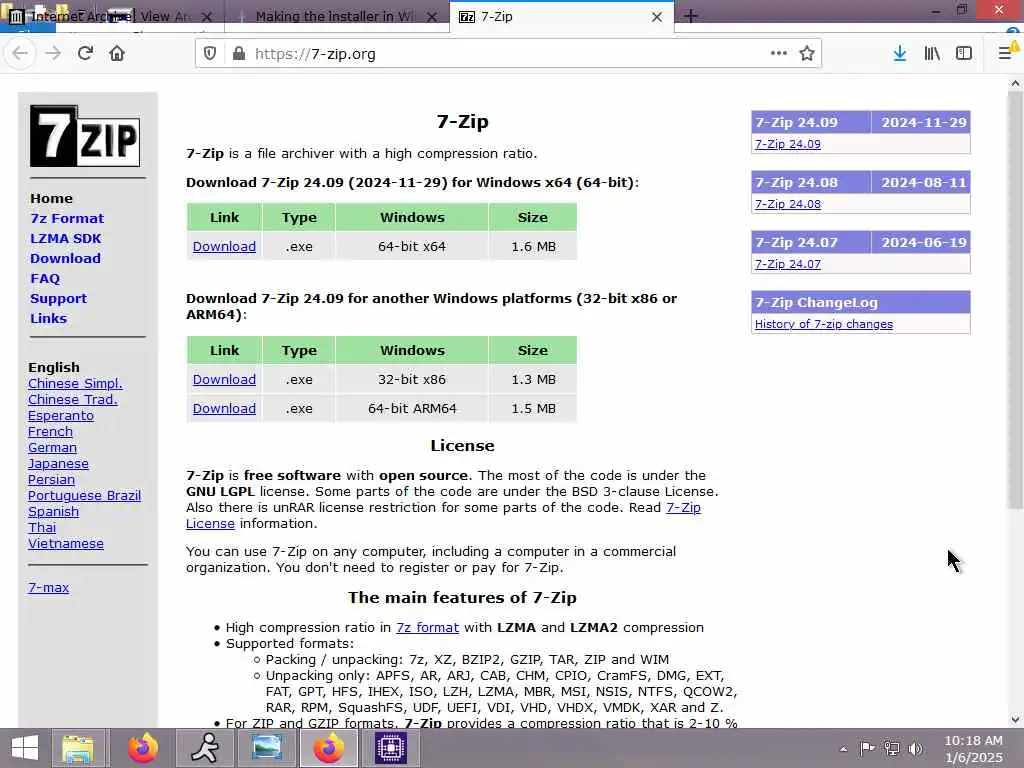Open the Firefox home page icon
1024x768 pixels.
pos(117,54)
